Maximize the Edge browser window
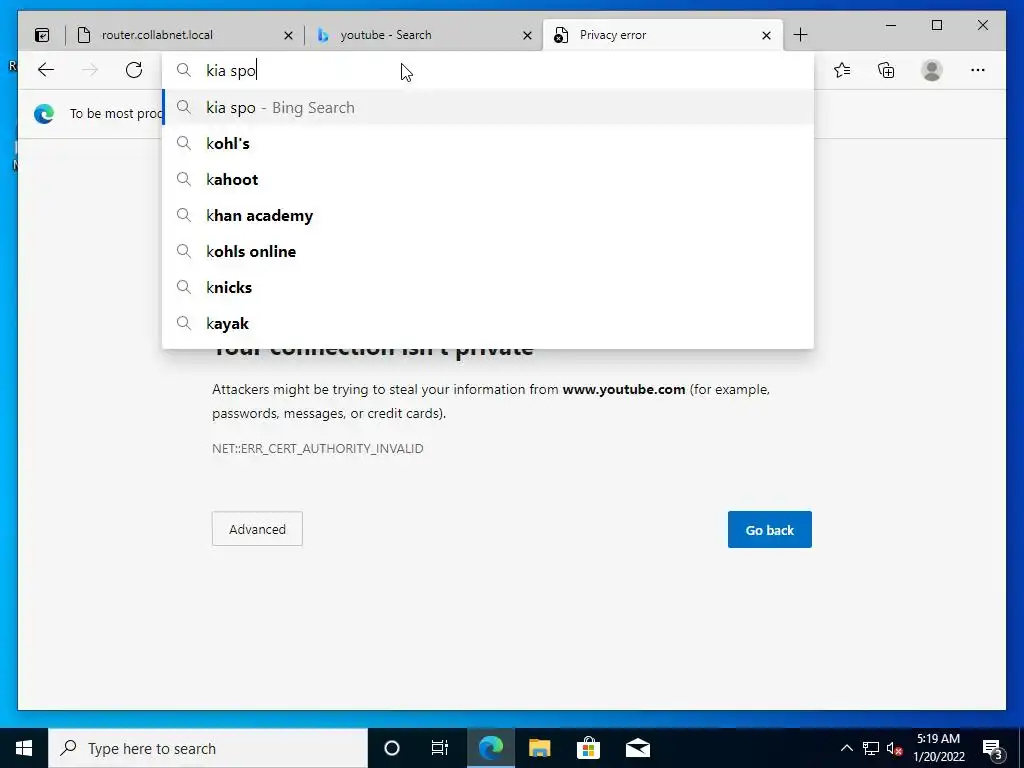This screenshot has height=768, width=1024. [936, 25]
